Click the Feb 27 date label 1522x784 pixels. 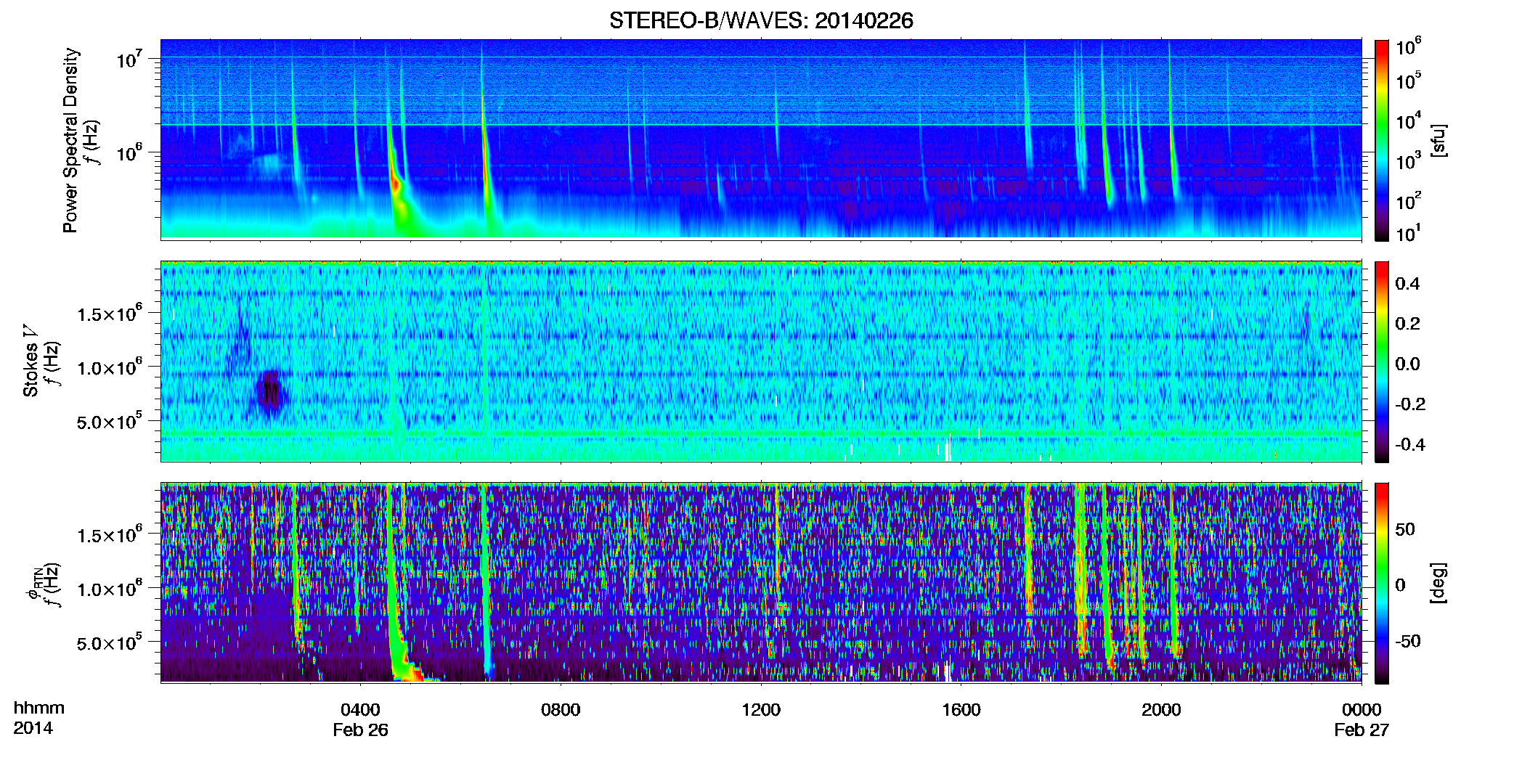[1362, 730]
